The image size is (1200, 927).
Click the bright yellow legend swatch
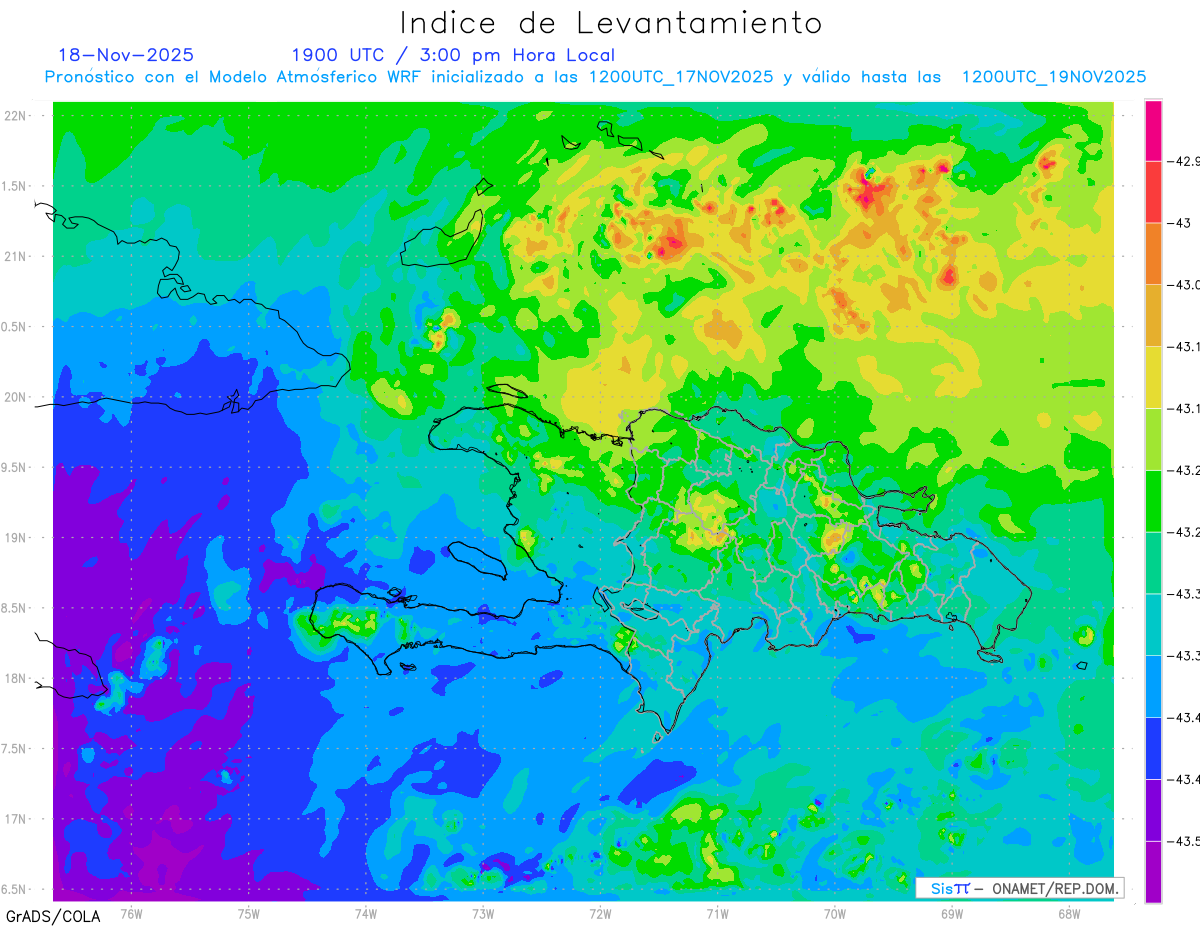[x=1153, y=377]
